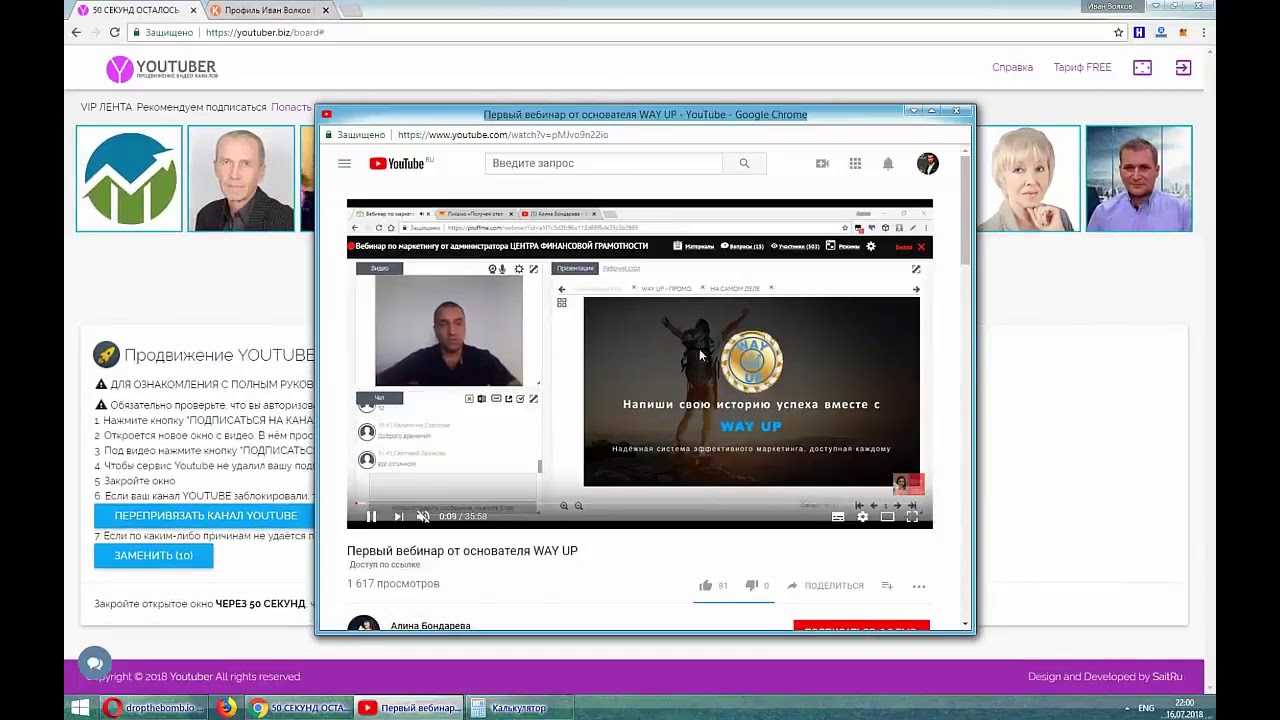This screenshot has width=1280, height=720.
Task: Open the green arrow chart channel thumbnail
Action: (x=129, y=178)
